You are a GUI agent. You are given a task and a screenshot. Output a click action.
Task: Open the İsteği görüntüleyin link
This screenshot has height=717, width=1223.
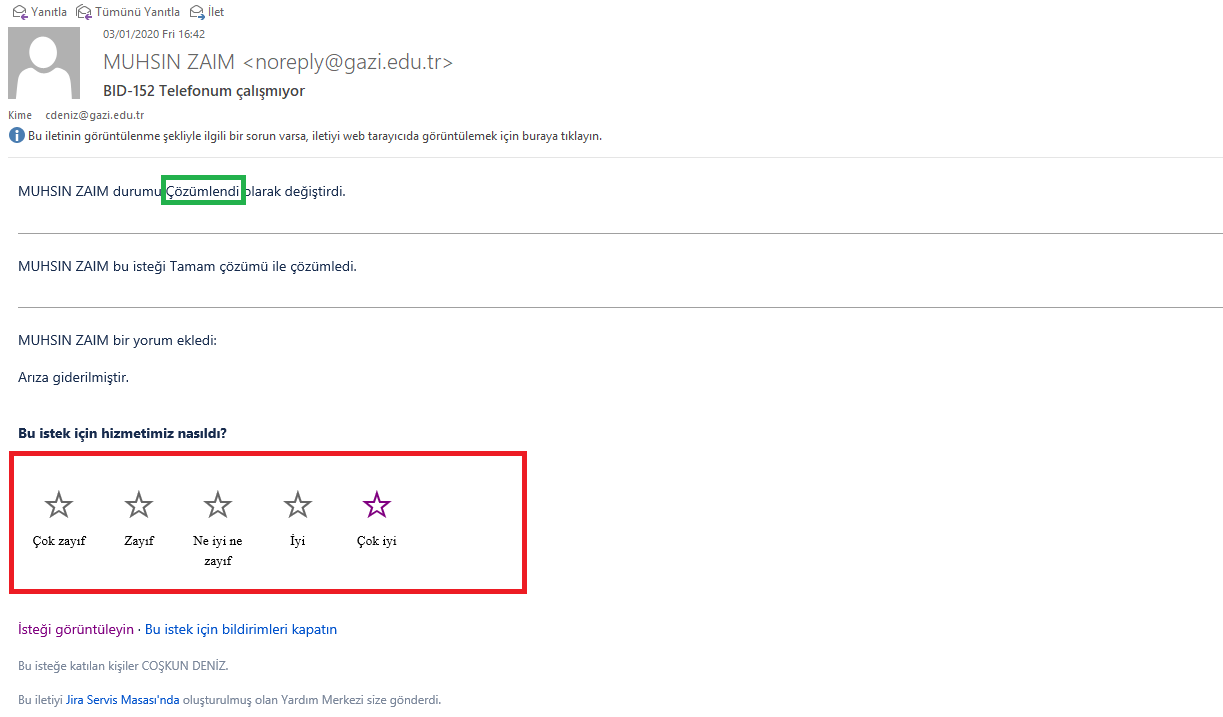(76, 630)
